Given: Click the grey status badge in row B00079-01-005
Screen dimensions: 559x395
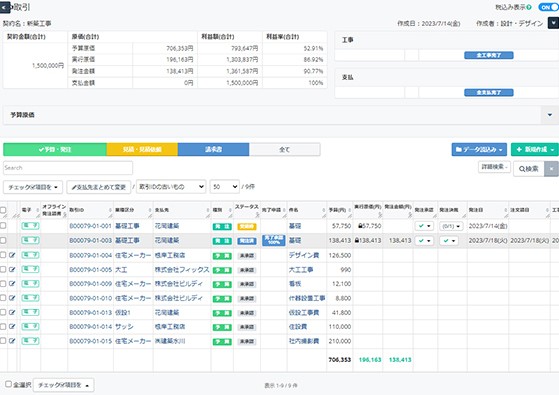Looking at the screenshot, I should pos(247,270).
